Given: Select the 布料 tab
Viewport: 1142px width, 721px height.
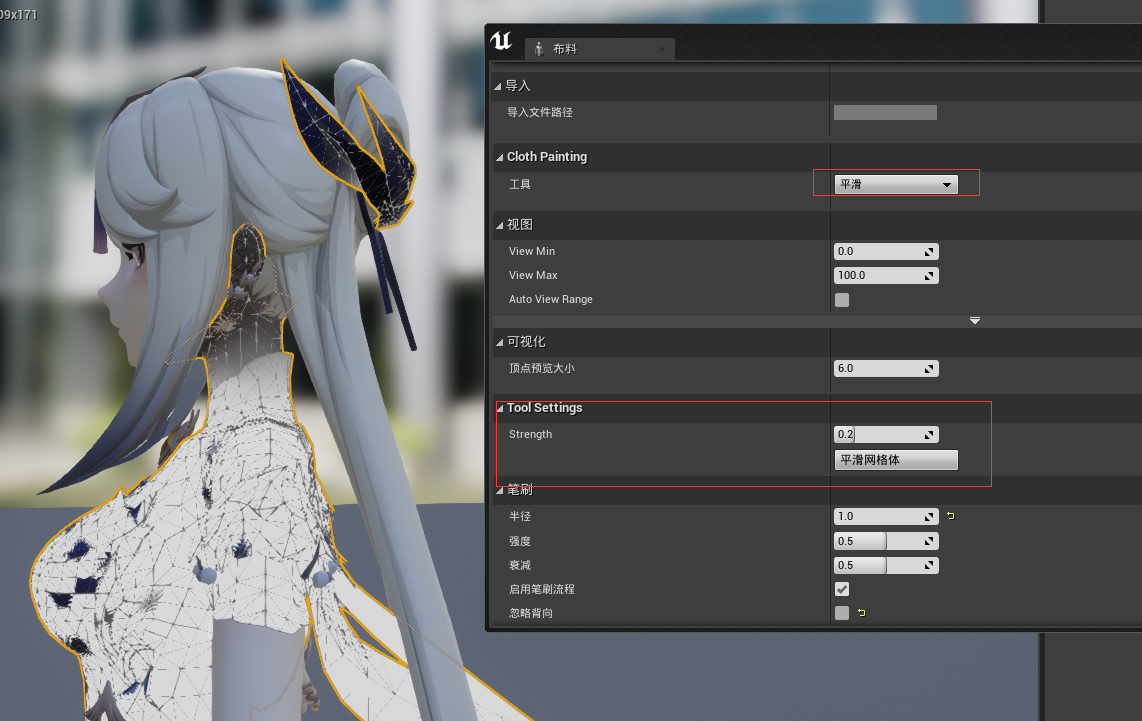Looking at the screenshot, I should [x=599, y=49].
